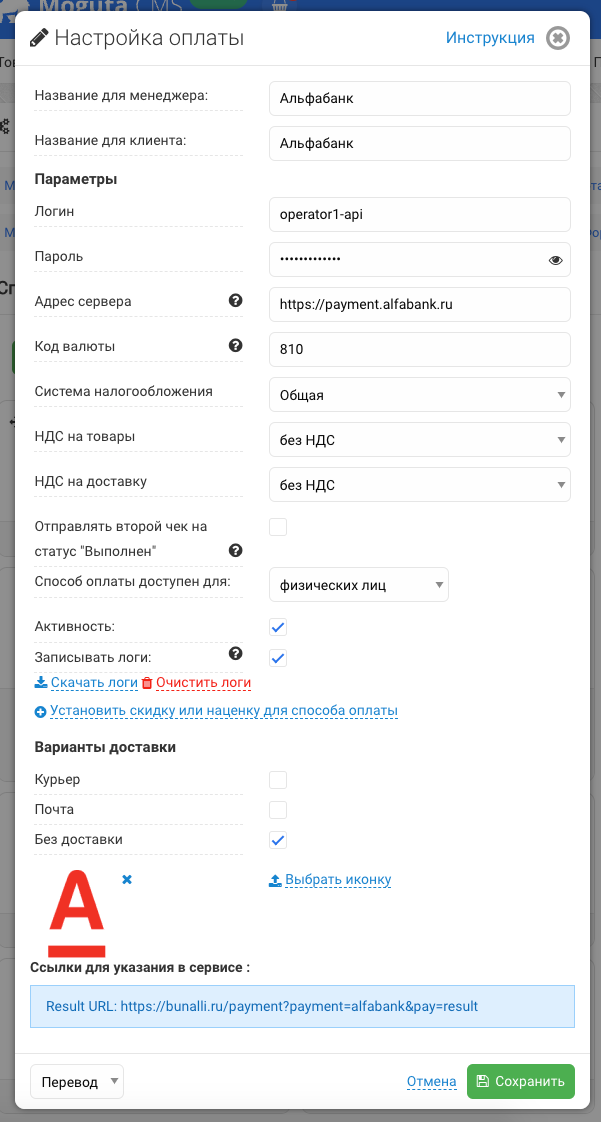Remove the Alfabank icon with blue cross
Image resolution: width=601 pixels, height=1122 pixels.
127,879
